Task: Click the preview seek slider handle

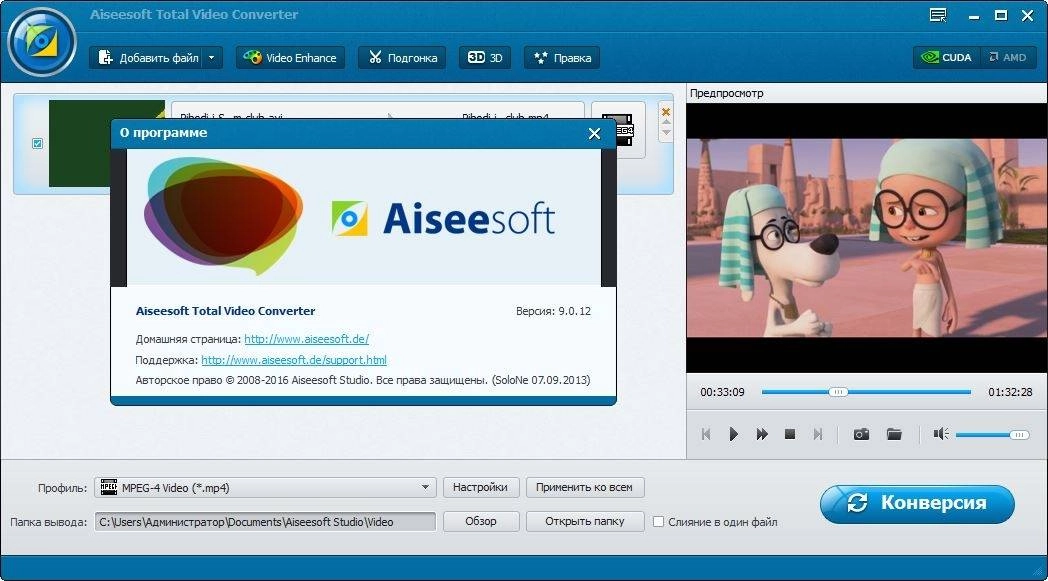Action: click(x=837, y=392)
